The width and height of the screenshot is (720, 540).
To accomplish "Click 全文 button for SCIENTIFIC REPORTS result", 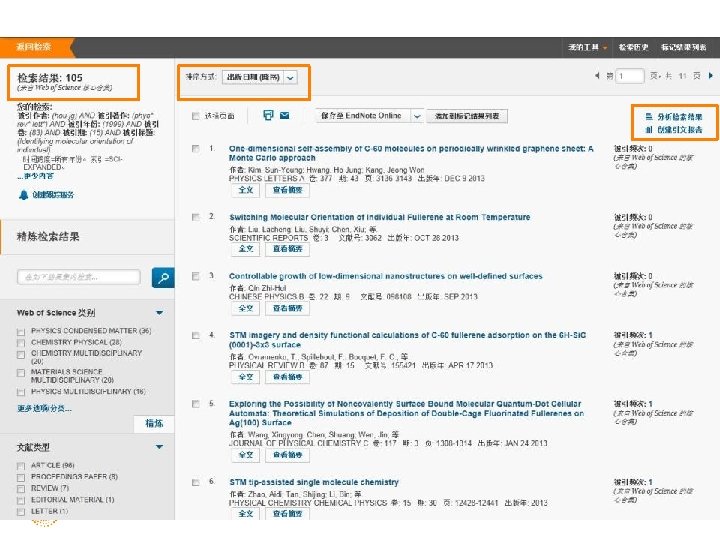I will click(246, 249).
